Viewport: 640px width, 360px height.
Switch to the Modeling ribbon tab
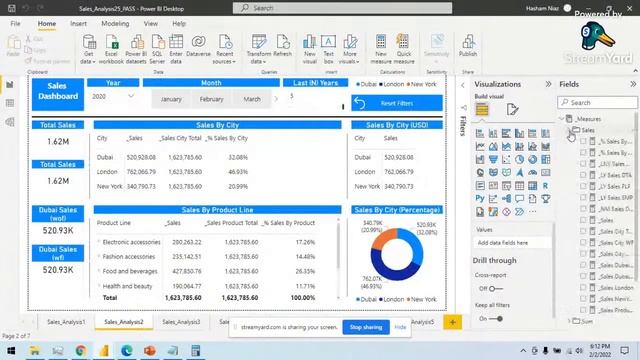point(115,24)
